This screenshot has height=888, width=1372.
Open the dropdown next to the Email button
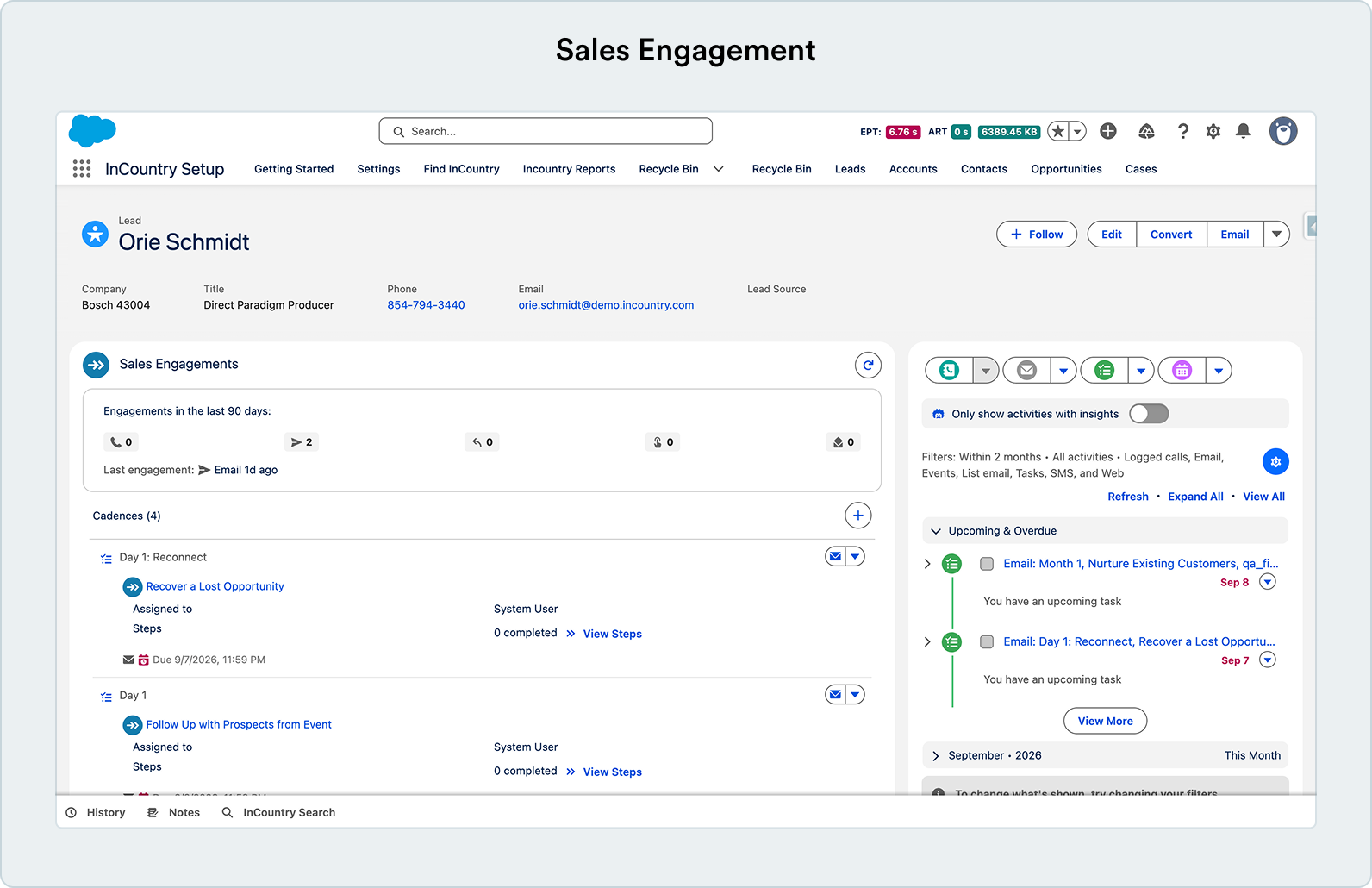[1276, 235]
